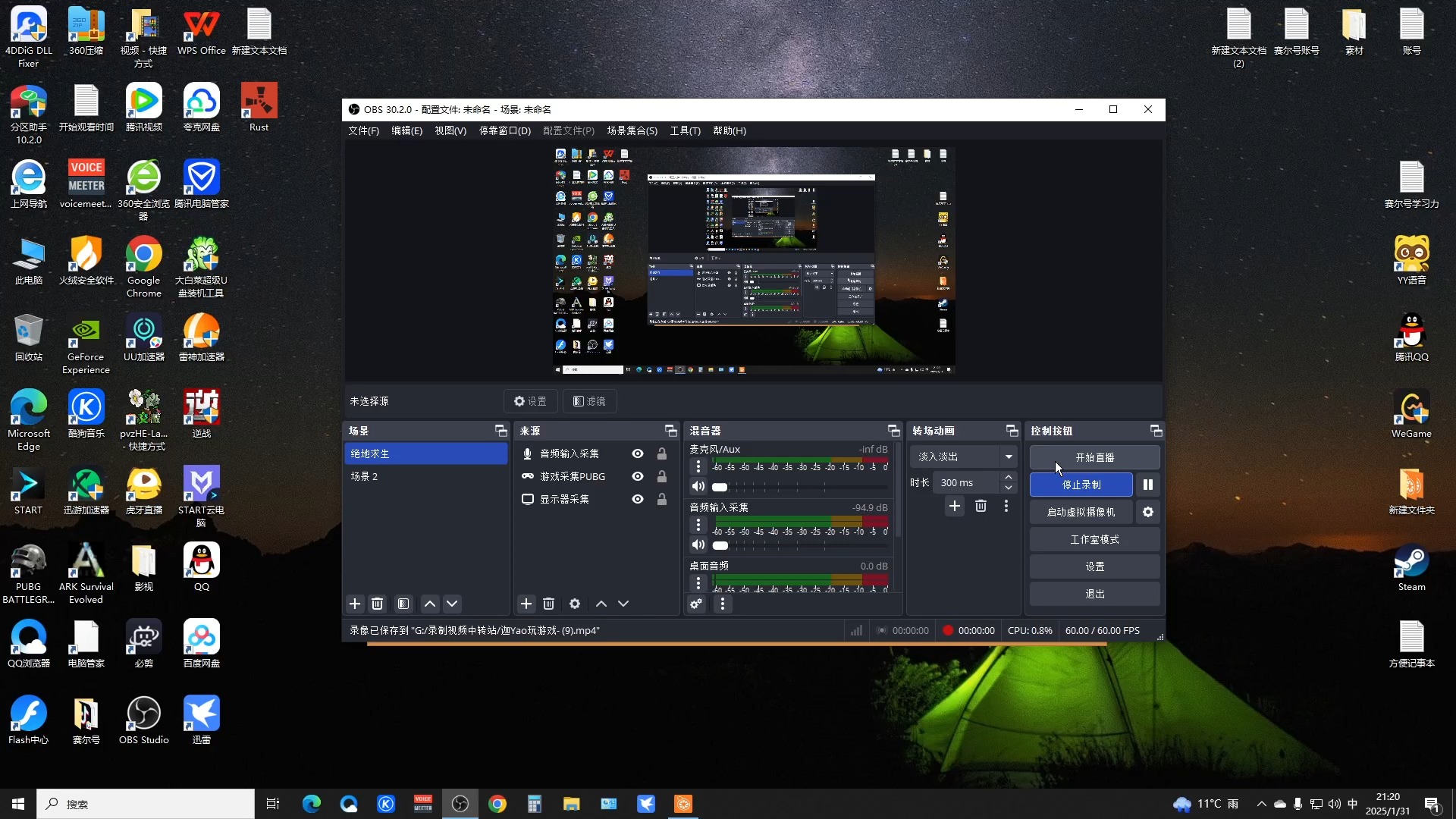Click 退出 button to quit OBS

pyautogui.click(x=1094, y=594)
